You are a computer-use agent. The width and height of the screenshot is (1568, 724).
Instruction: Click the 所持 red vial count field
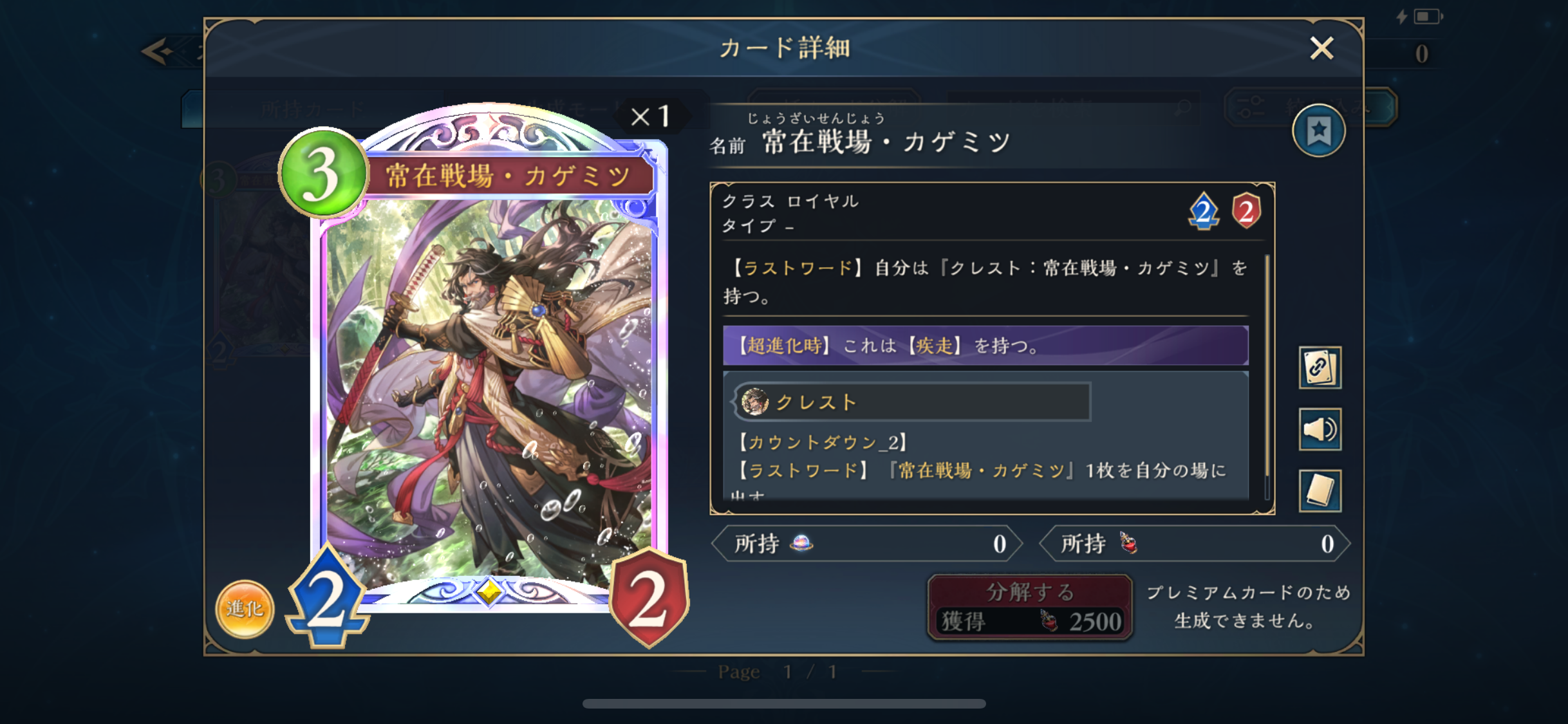pyautogui.click(x=1195, y=544)
